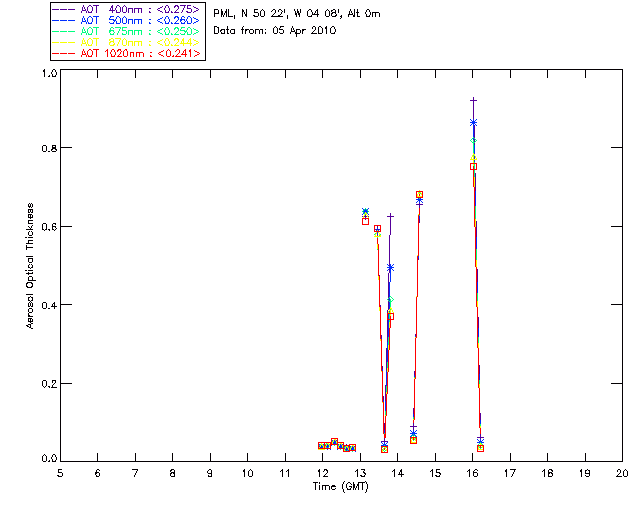Click the x-axis tick label 10
The height and width of the screenshot is (512, 640).
(x=247, y=473)
